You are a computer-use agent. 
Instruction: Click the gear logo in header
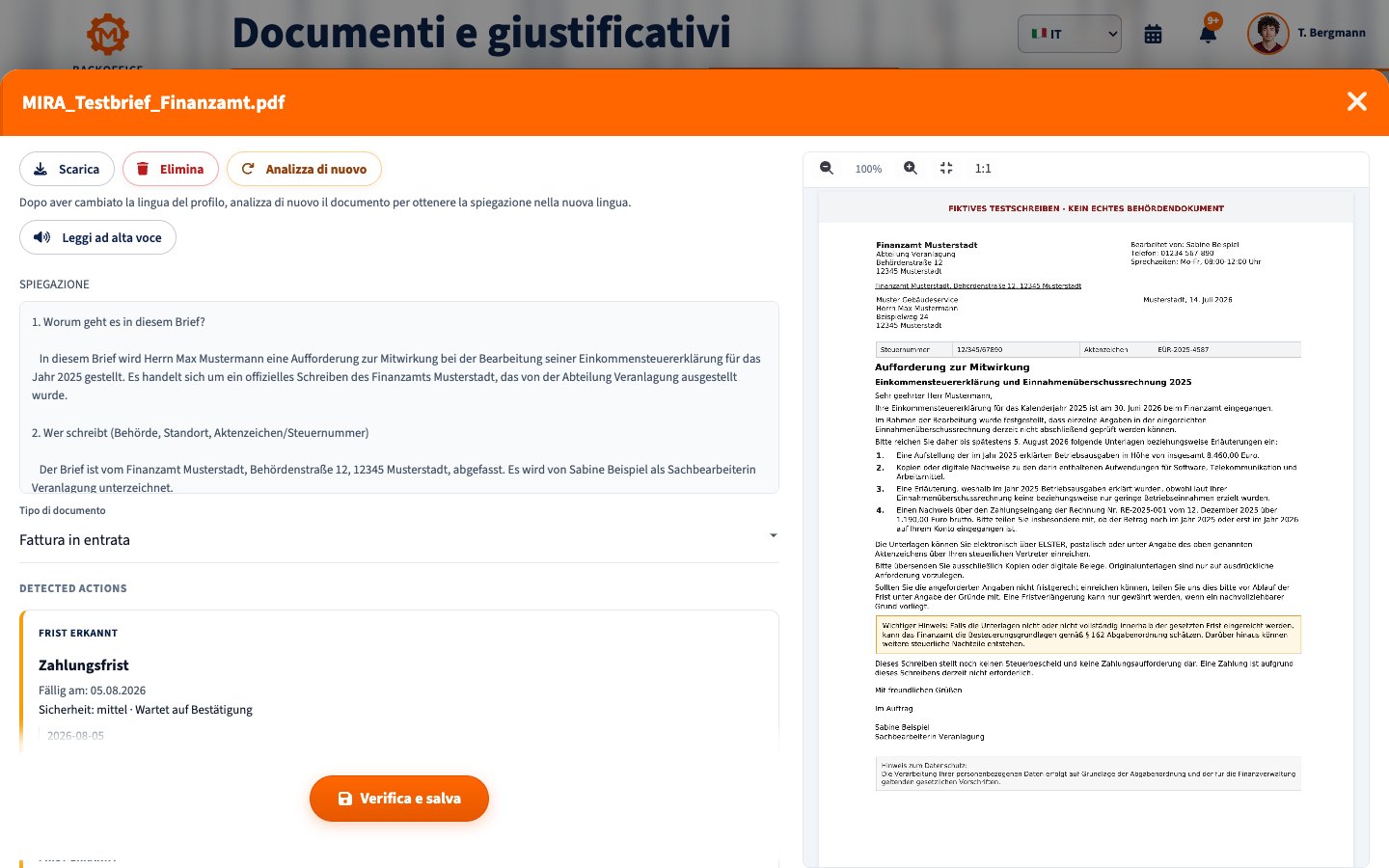click(x=108, y=35)
